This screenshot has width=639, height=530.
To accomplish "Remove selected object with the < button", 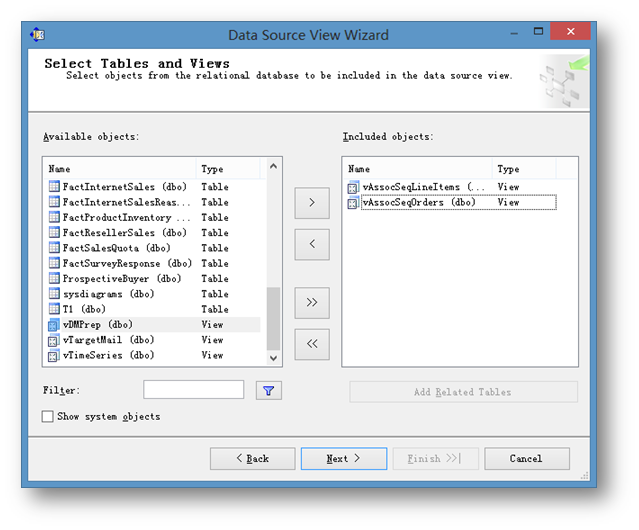I will click(x=312, y=244).
